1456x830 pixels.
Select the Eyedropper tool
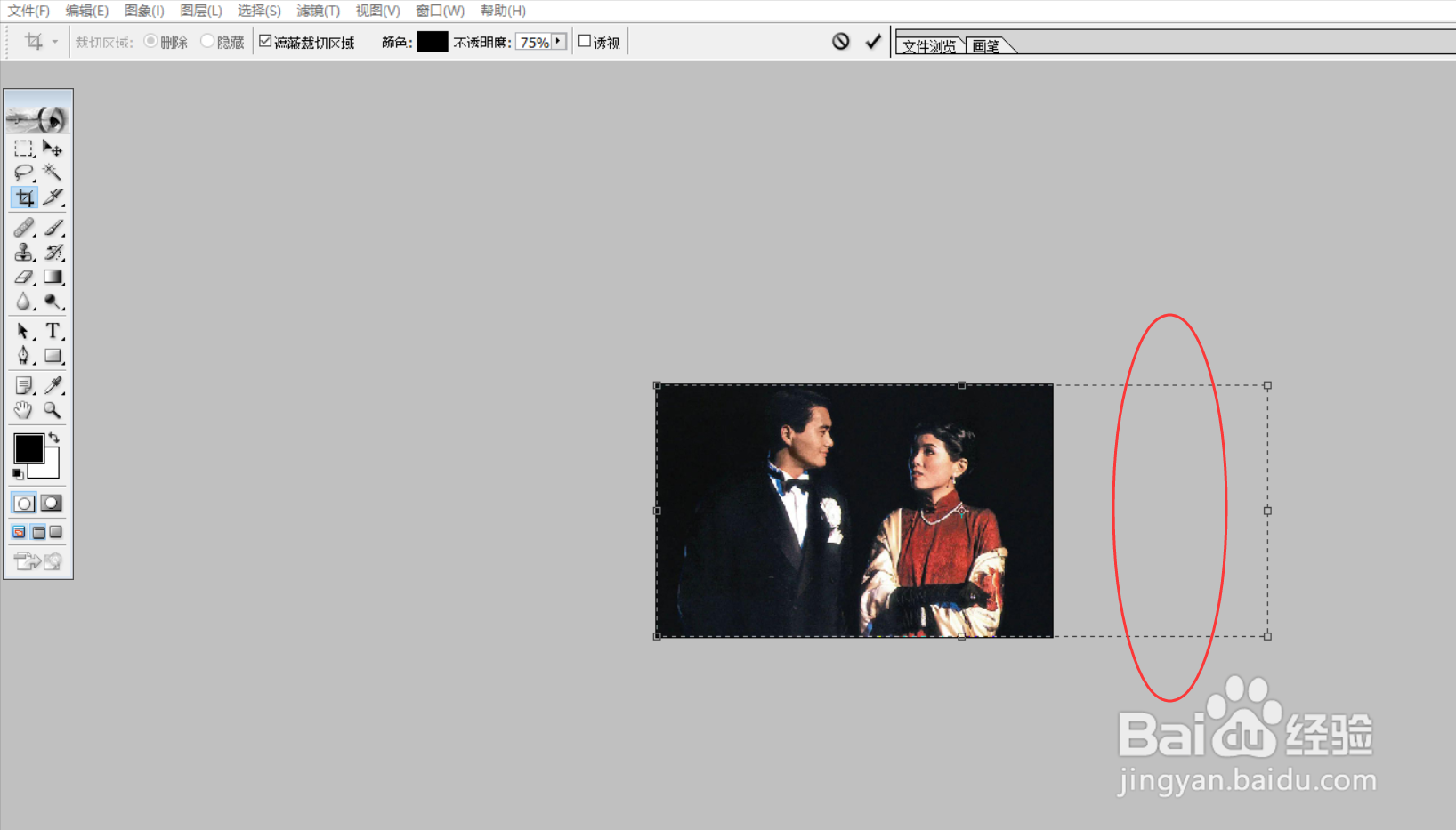coord(53,386)
